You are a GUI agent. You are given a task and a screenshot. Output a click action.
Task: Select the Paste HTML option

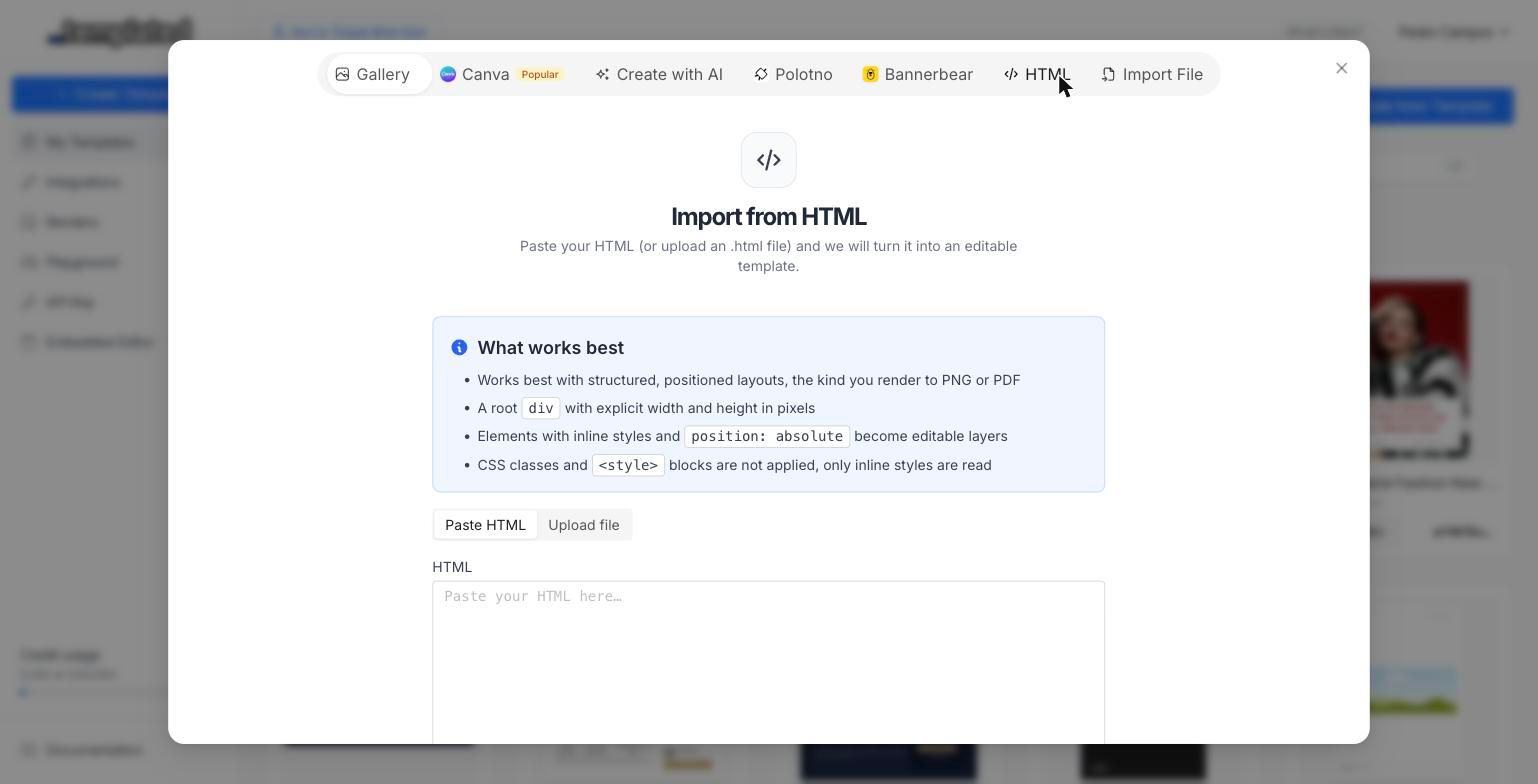[x=485, y=525]
